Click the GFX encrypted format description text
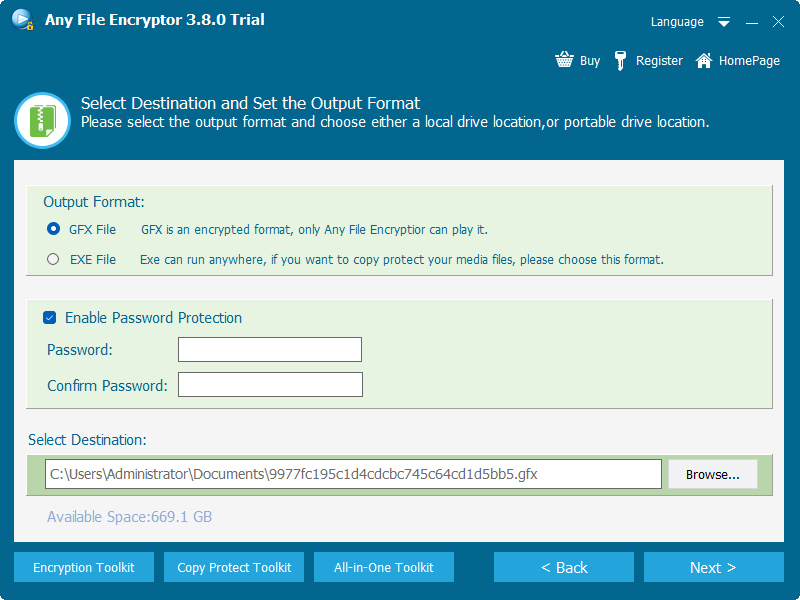Viewport: 800px width, 600px height. 314,230
